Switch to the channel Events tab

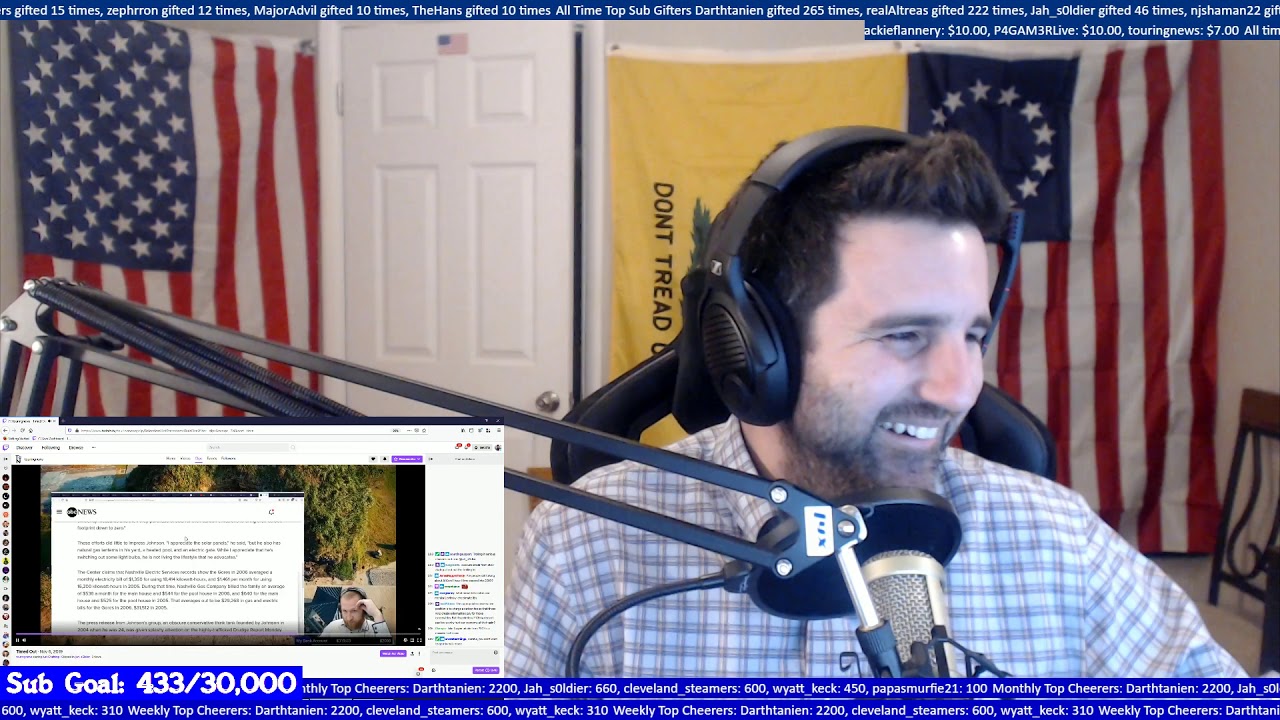click(211, 459)
